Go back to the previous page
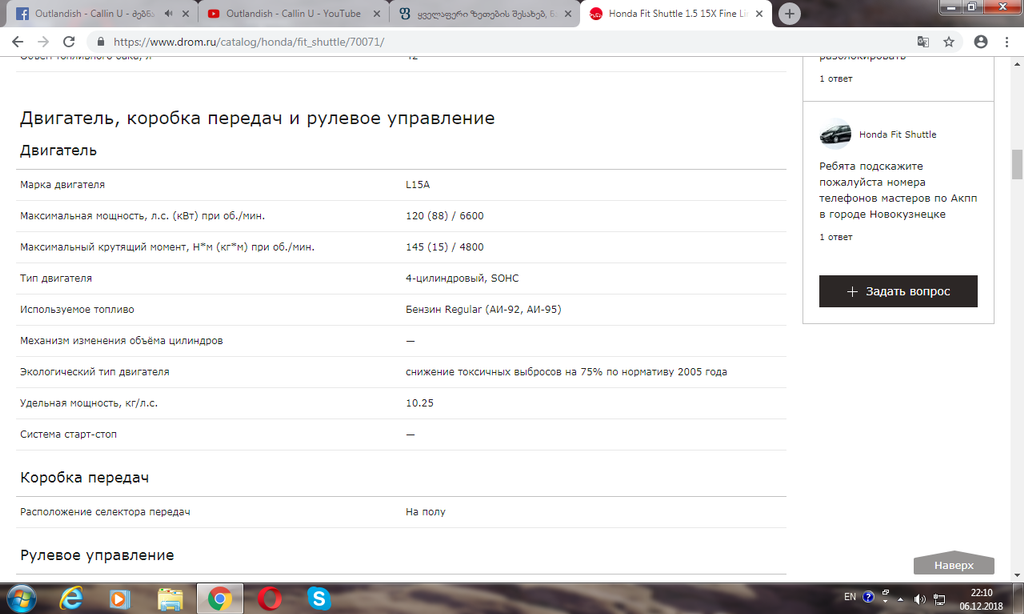The image size is (1024, 614). tap(18, 42)
